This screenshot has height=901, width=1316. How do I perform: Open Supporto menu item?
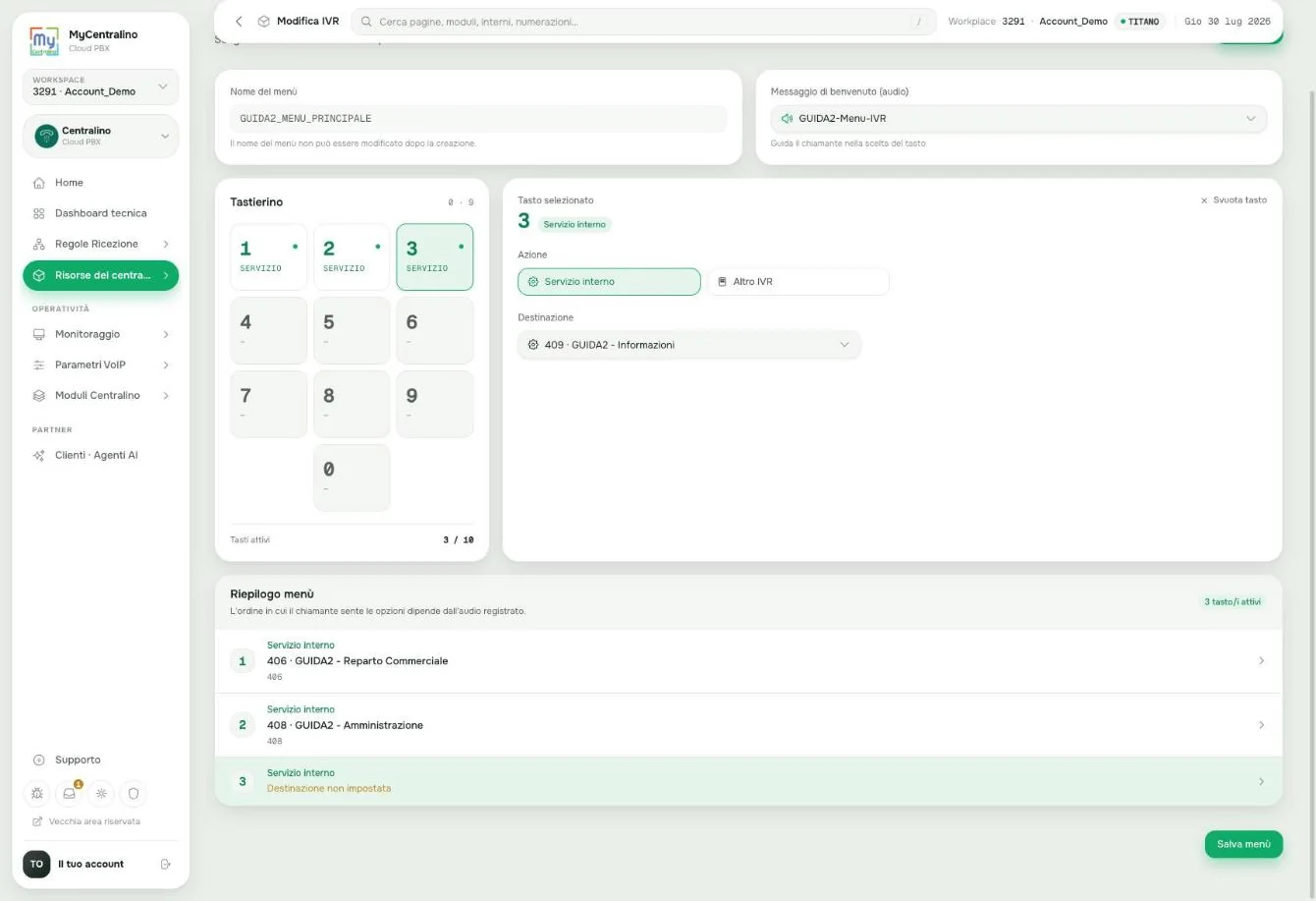[101, 760]
